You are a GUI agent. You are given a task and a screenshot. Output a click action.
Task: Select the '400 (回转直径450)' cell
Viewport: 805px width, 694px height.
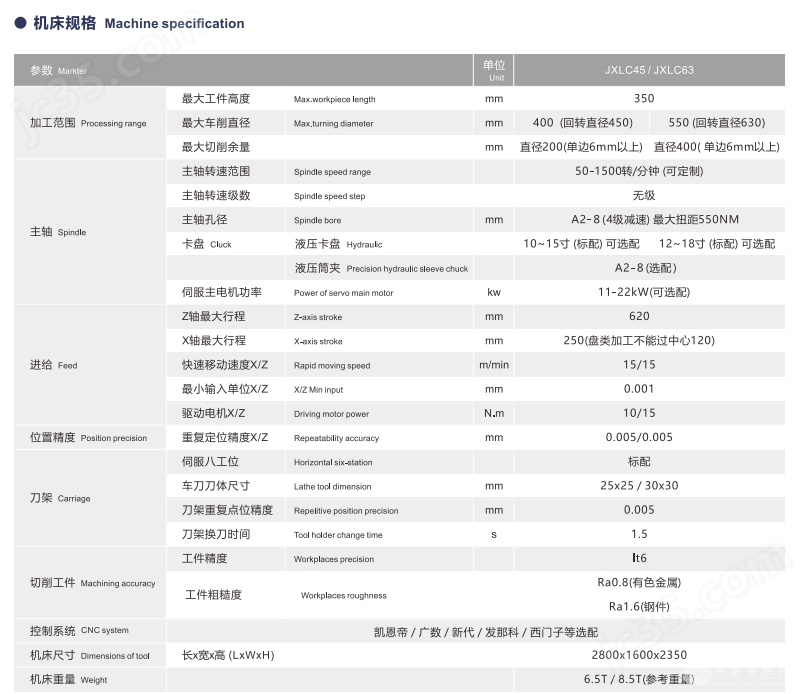point(582,123)
